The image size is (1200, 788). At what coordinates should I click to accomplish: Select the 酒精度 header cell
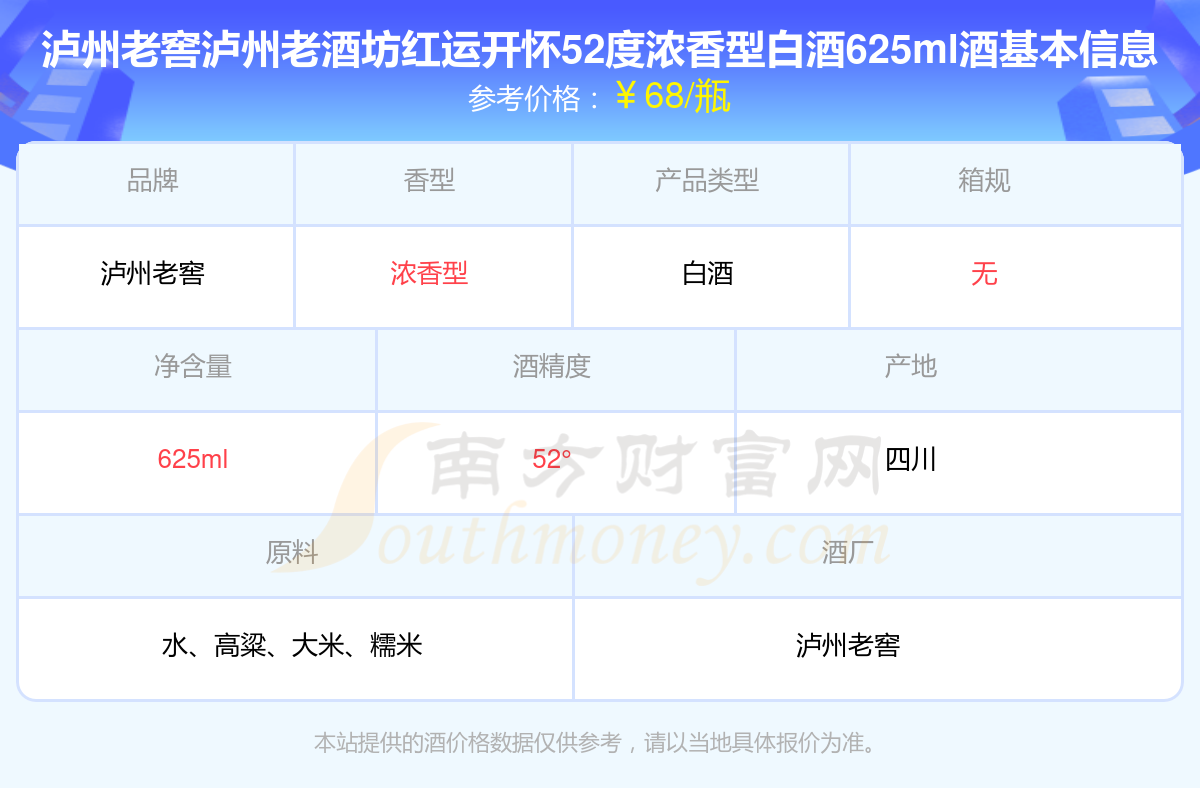click(556, 370)
